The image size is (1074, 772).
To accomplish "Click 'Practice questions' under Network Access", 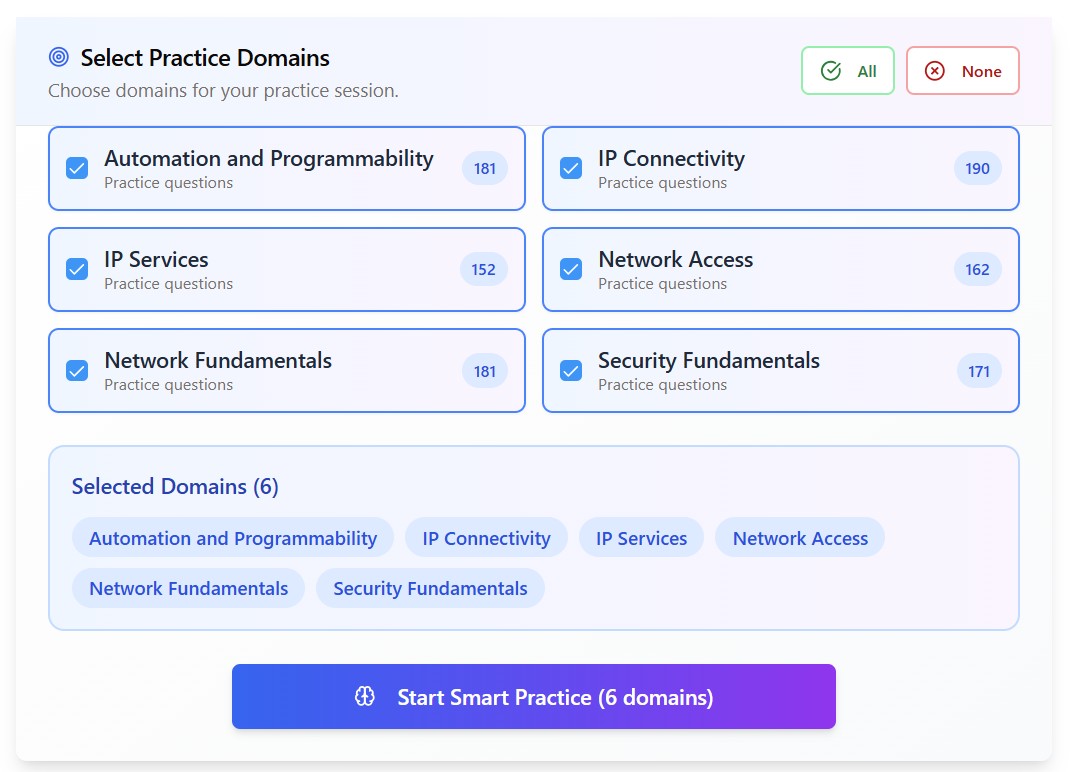I will click(x=662, y=284).
